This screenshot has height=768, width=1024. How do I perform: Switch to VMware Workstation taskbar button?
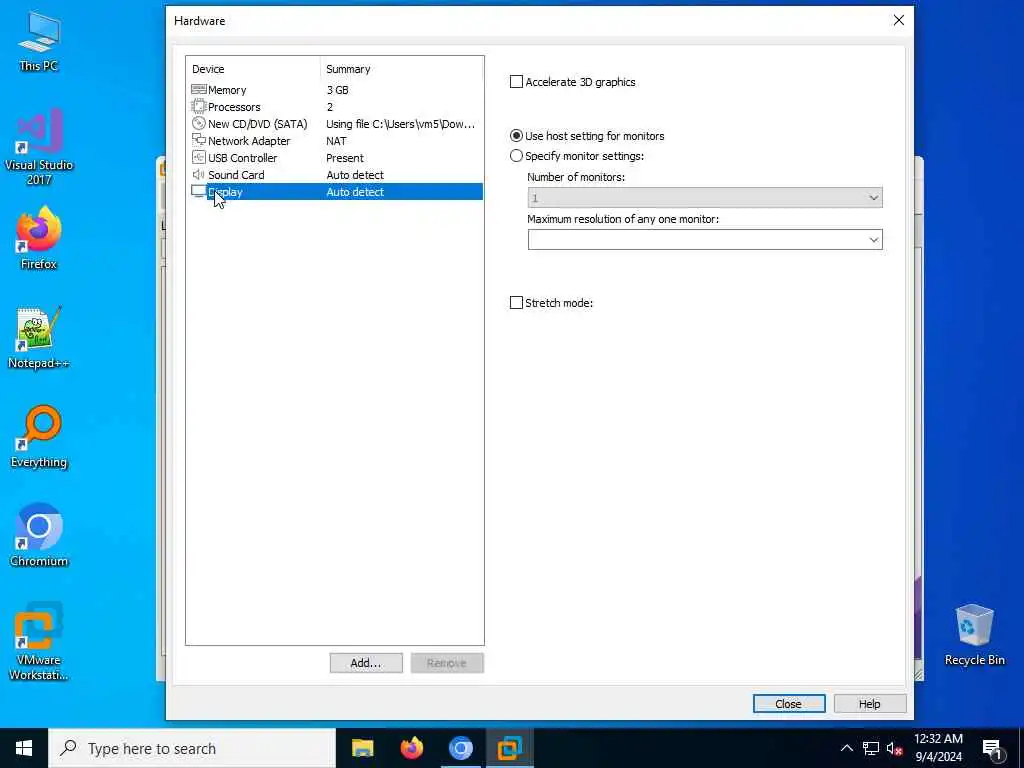[x=509, y=748]
